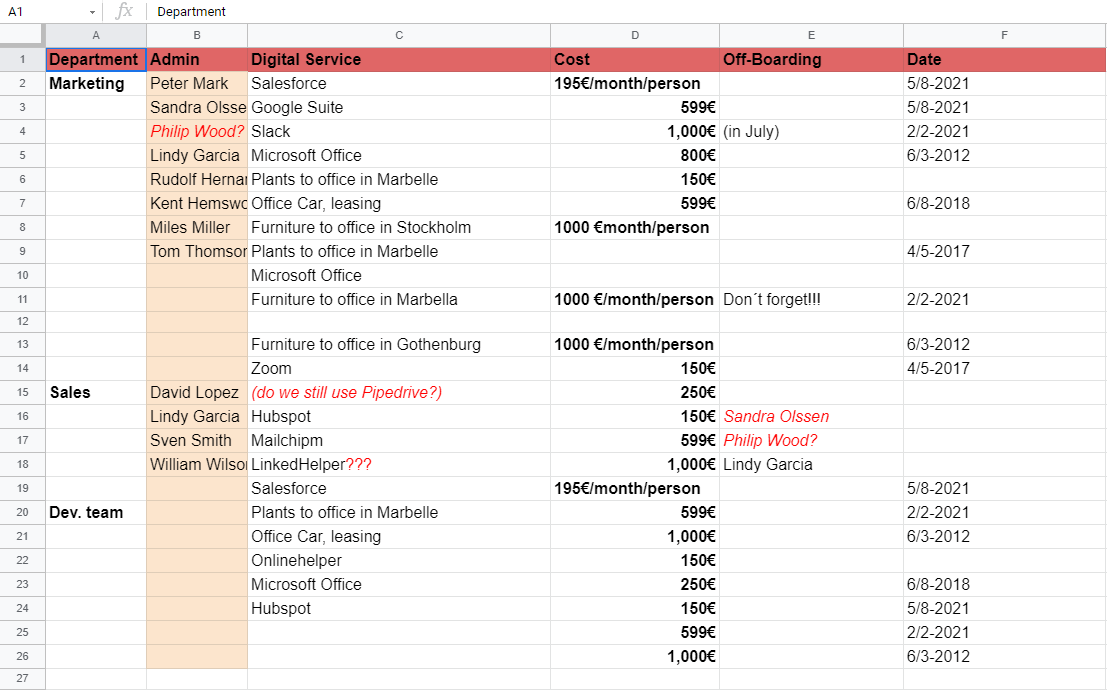Select the Sales department cell
1107x690 pixels.
pyautogui.click(x=96, y=393)
